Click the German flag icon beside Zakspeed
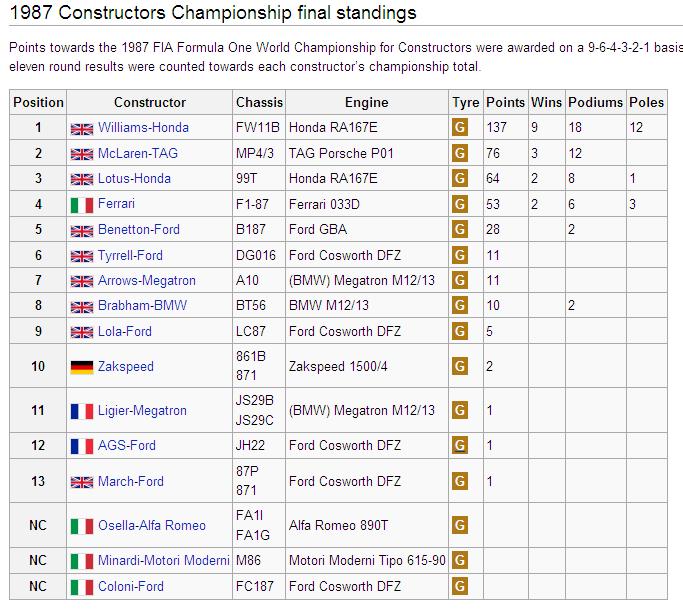Image resolution: width=683 pixels, height=613 pixels. pyautogui.click(x=81, y=367)
